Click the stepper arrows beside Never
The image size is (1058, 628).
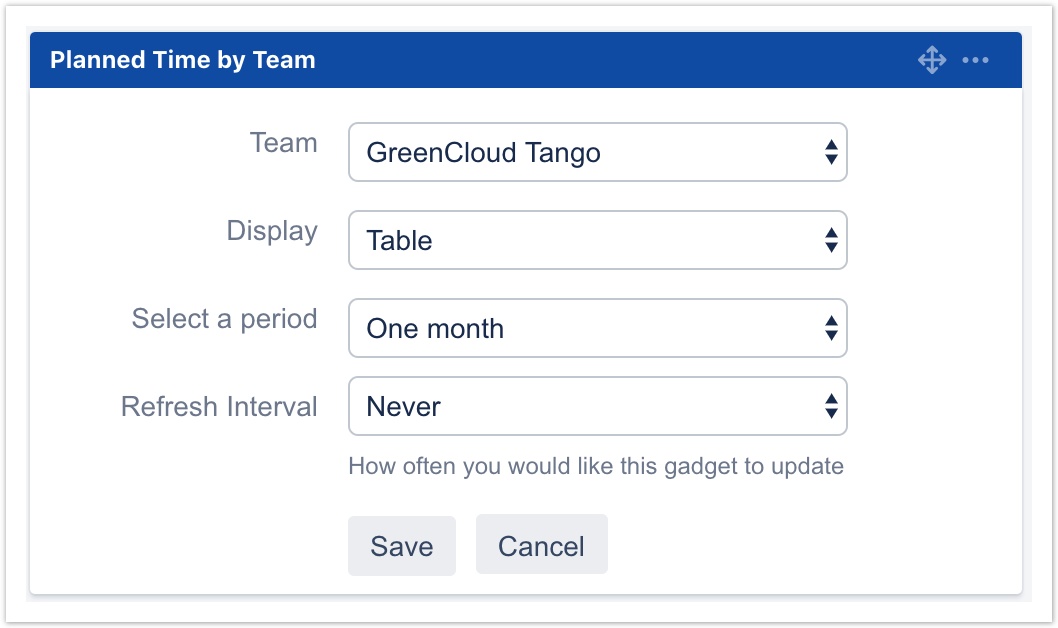click(830, 406)
